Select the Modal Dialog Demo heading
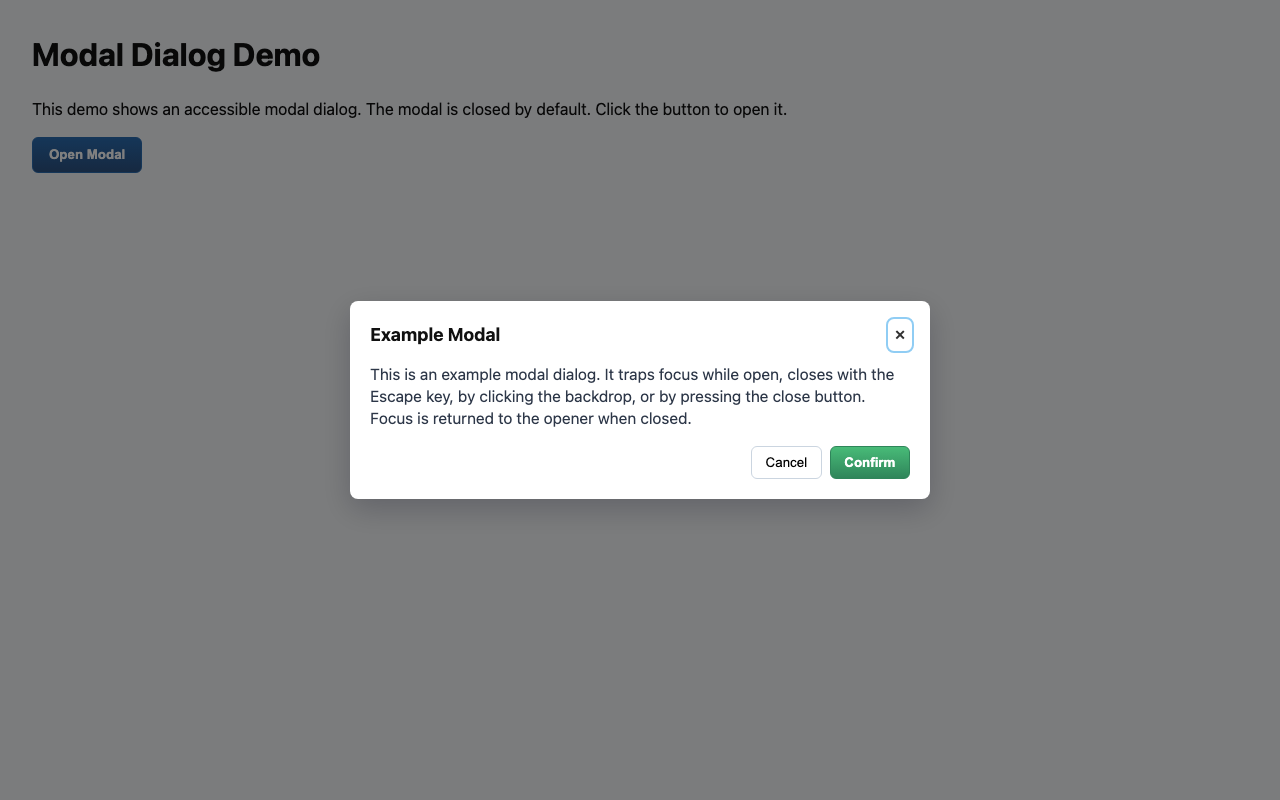Viewport: 1280px width, 800px height. coord(175,55)
